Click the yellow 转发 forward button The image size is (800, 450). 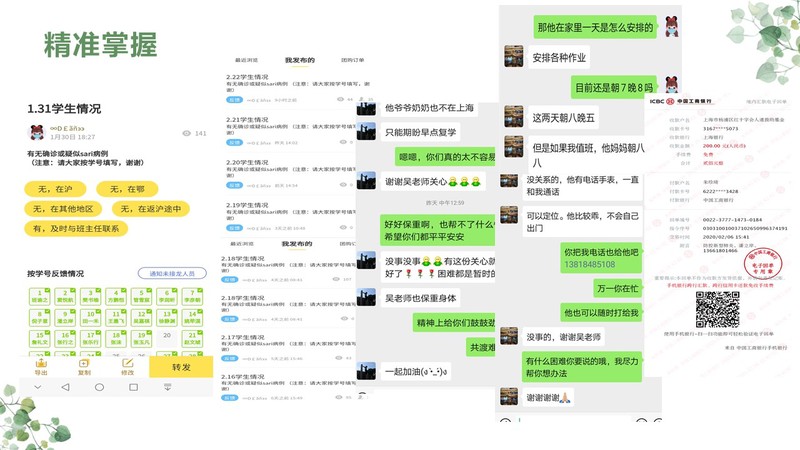pyautogui.click(x=181, y=367)
